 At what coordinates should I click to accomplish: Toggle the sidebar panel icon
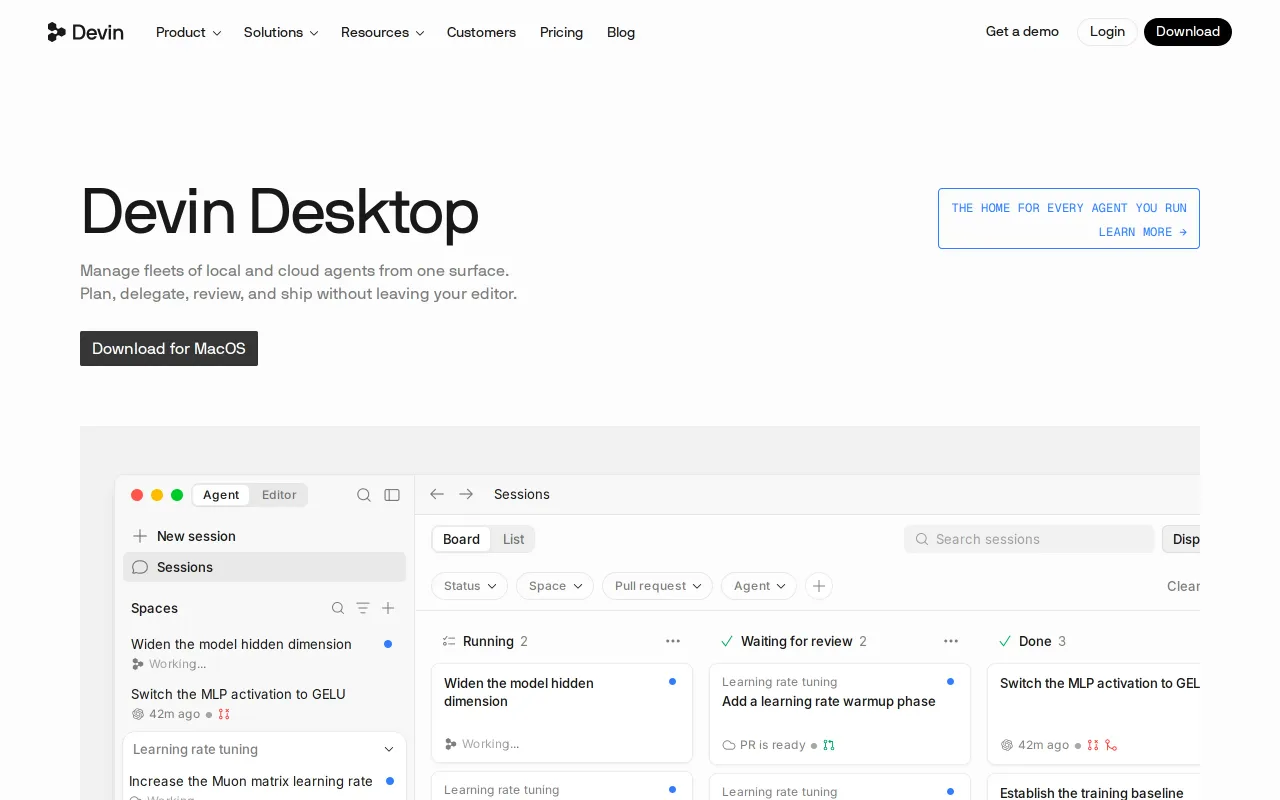pos(392,495)
